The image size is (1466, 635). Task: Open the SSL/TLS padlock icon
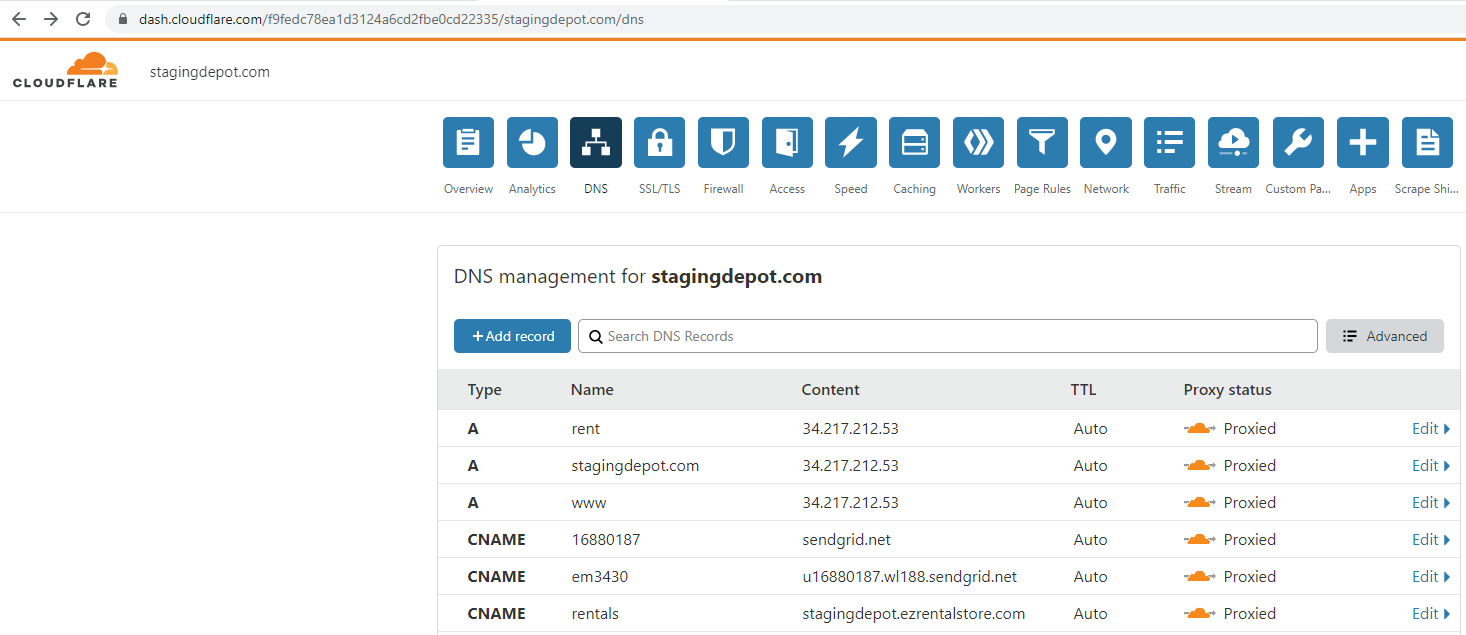(660, 142)
